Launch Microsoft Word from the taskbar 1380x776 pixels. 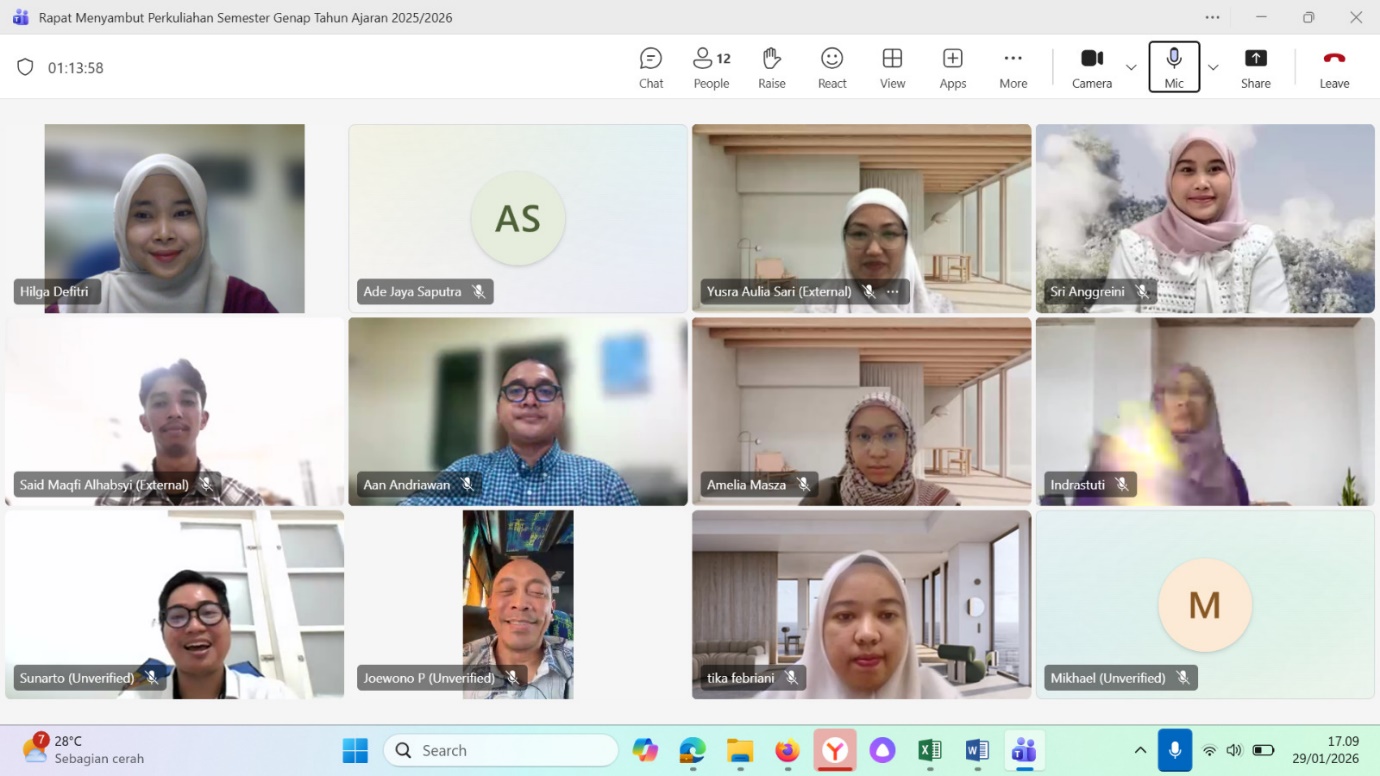976,750
